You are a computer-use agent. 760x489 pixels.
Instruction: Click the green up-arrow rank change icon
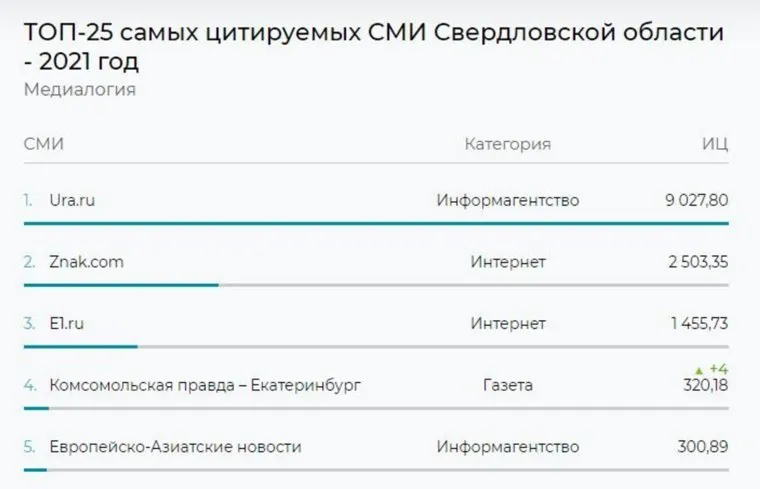tap(697, 370)
